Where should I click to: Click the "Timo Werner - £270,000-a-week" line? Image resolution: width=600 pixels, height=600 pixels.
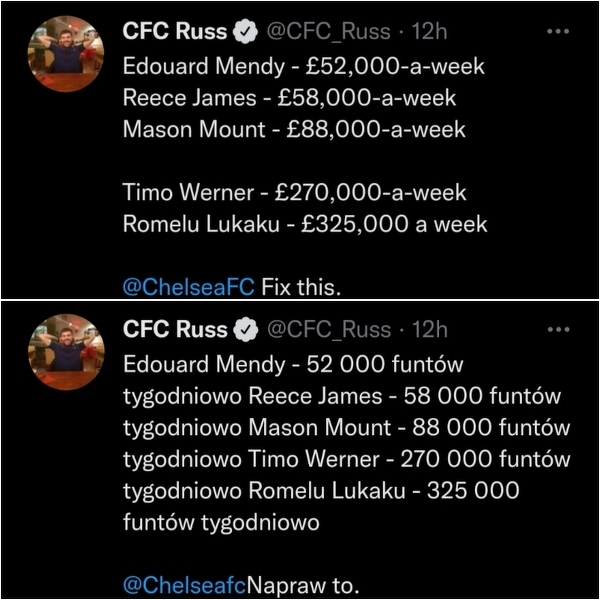click(294, 192)
